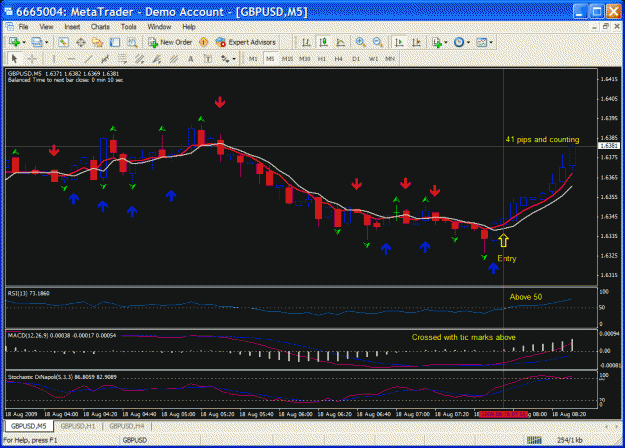
Task: Select the D1 timeframe button
Action: click(356, 59)
